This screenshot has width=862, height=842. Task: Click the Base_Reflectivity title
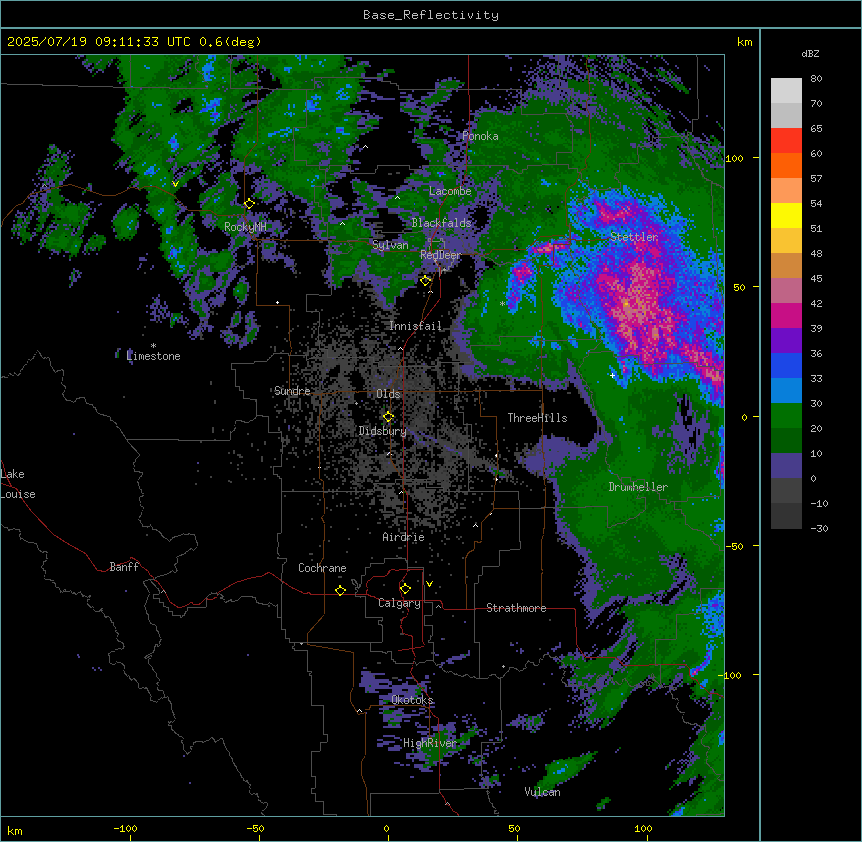[431, 15]
